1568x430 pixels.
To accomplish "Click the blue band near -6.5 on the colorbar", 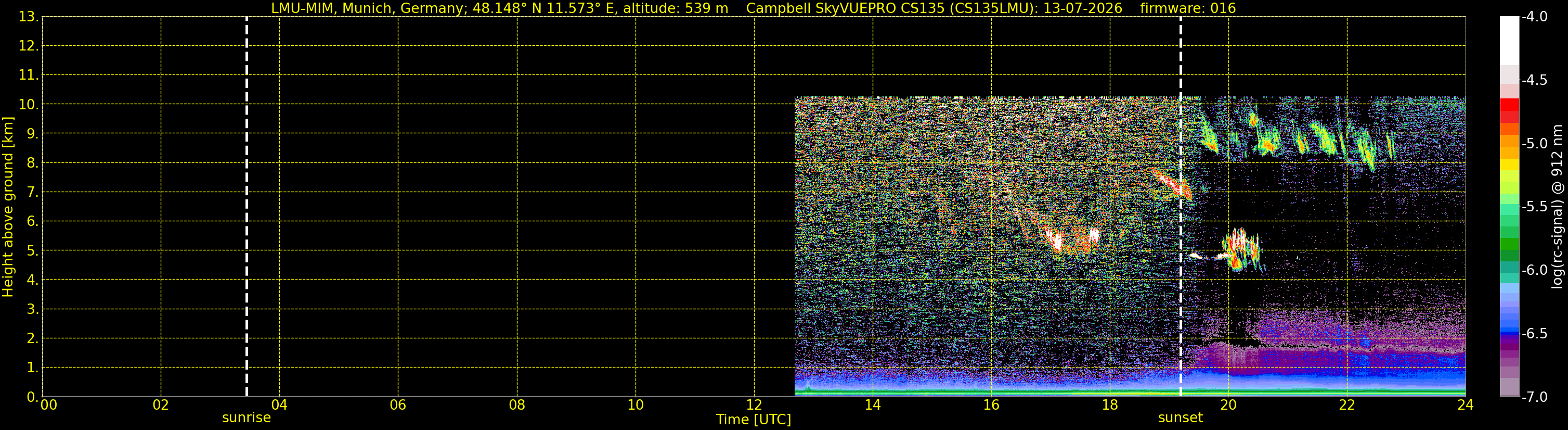I will [x=1509, y=332].
